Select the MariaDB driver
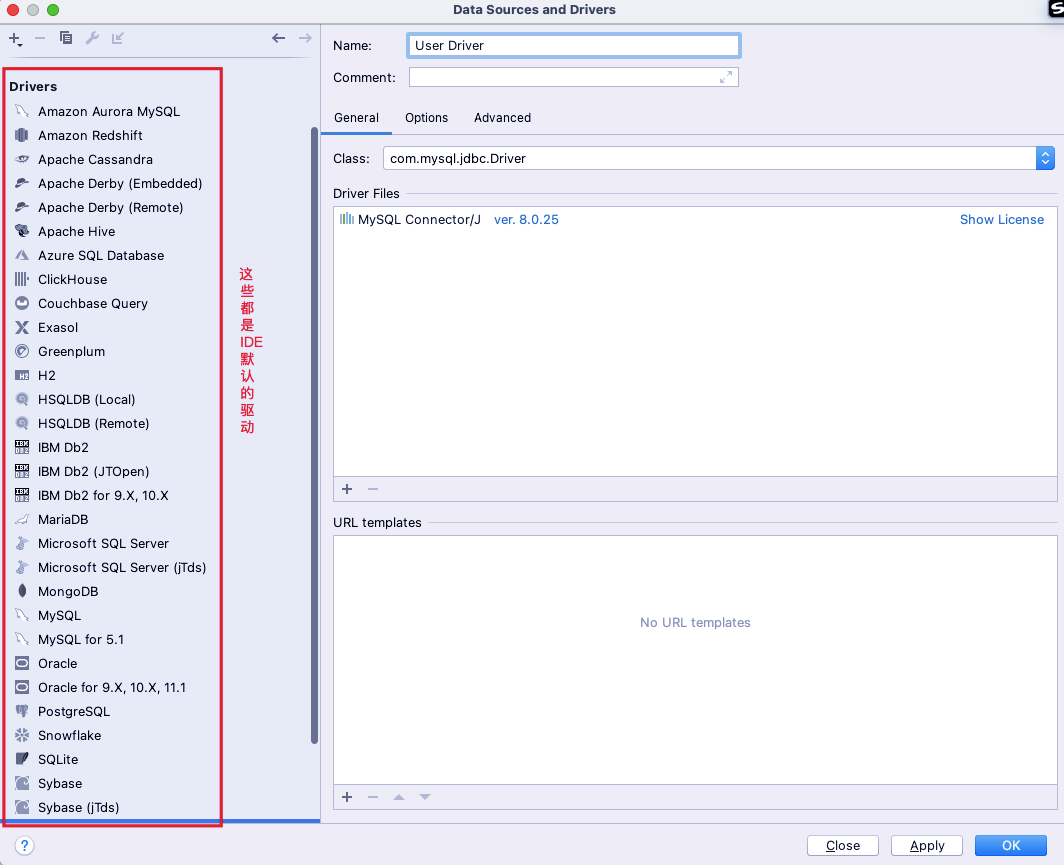Screen dimensions: 1064x865 tap(63, 520)
